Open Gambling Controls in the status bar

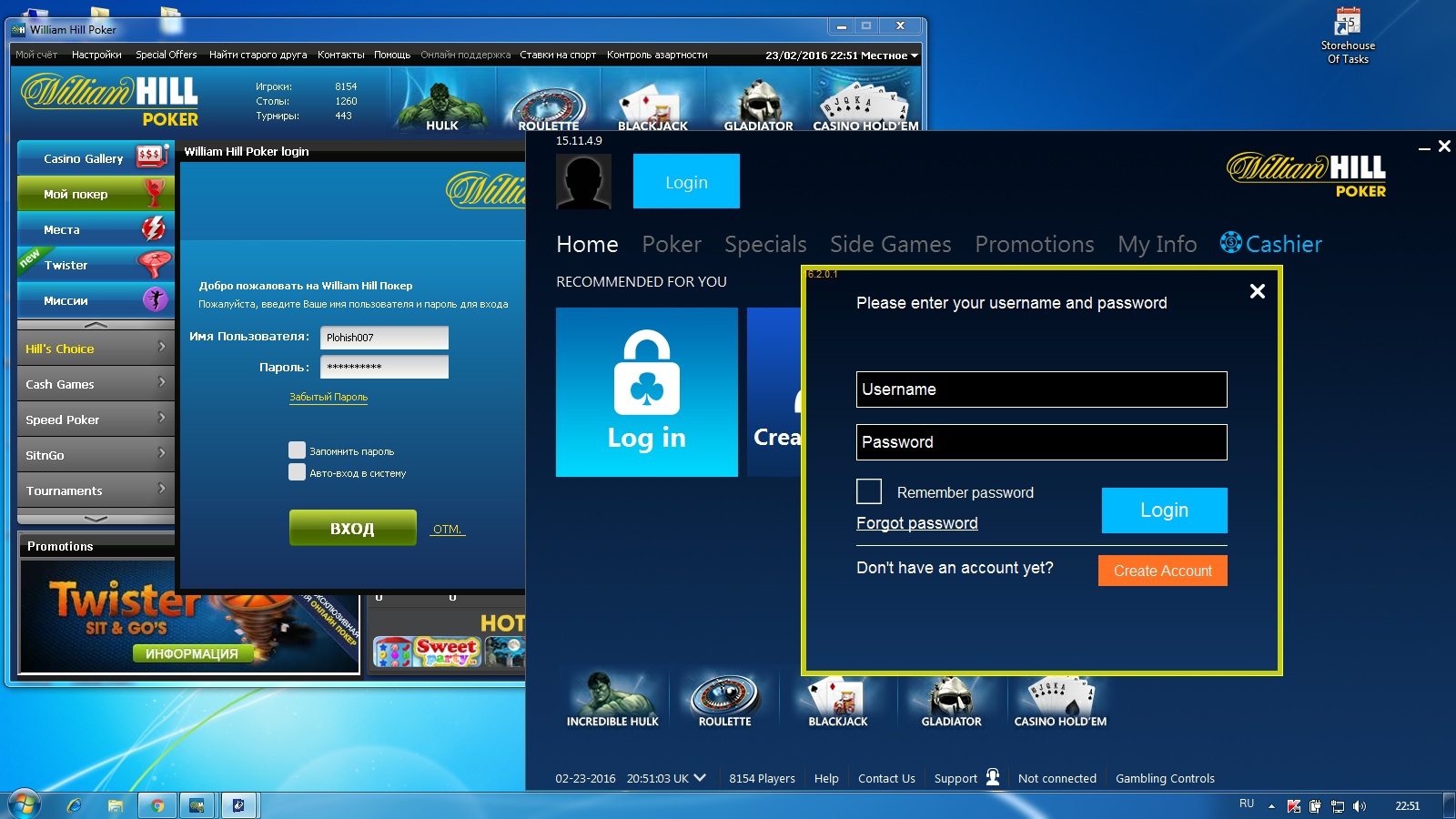1165,778
